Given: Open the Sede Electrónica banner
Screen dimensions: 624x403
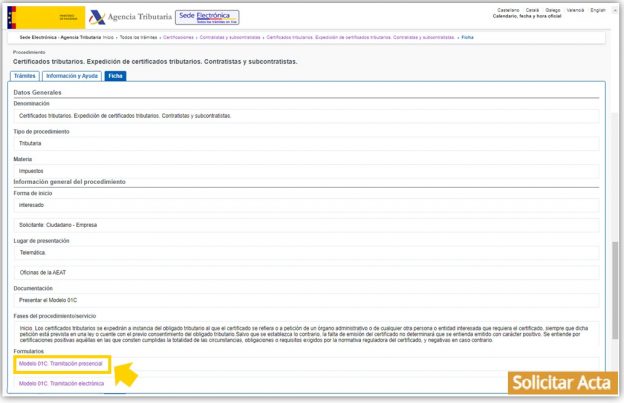Looking at the screenshot, I should (207, 17).
